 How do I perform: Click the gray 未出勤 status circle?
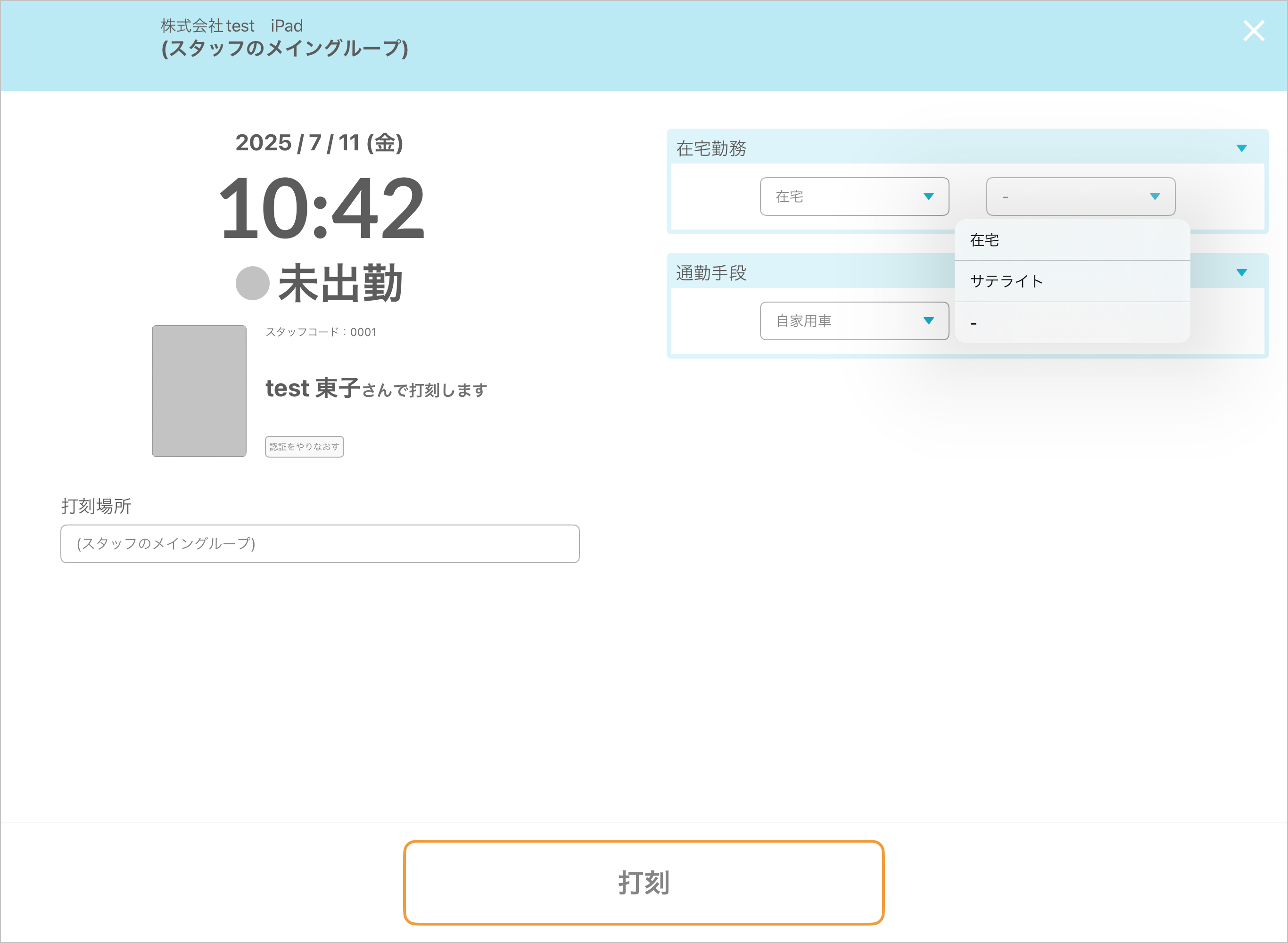252,283
